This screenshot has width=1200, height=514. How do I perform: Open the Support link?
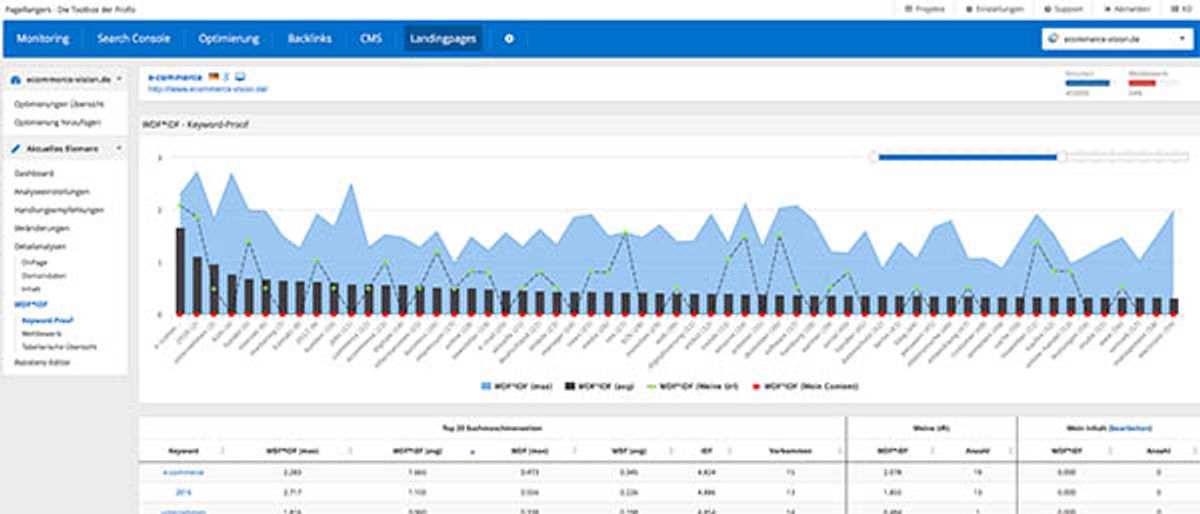[1062, 8]
